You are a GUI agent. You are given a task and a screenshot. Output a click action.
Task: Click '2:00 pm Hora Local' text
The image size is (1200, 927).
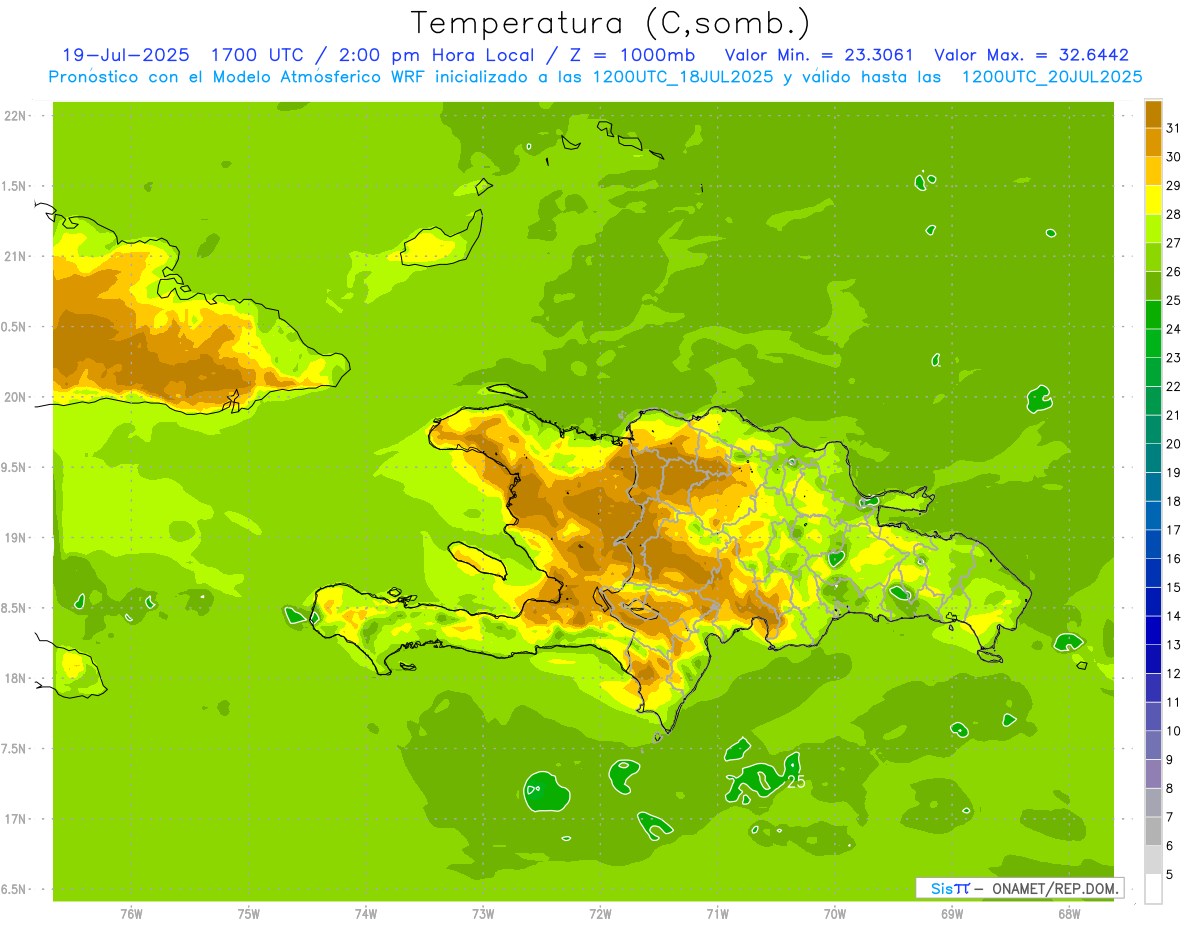437,55
